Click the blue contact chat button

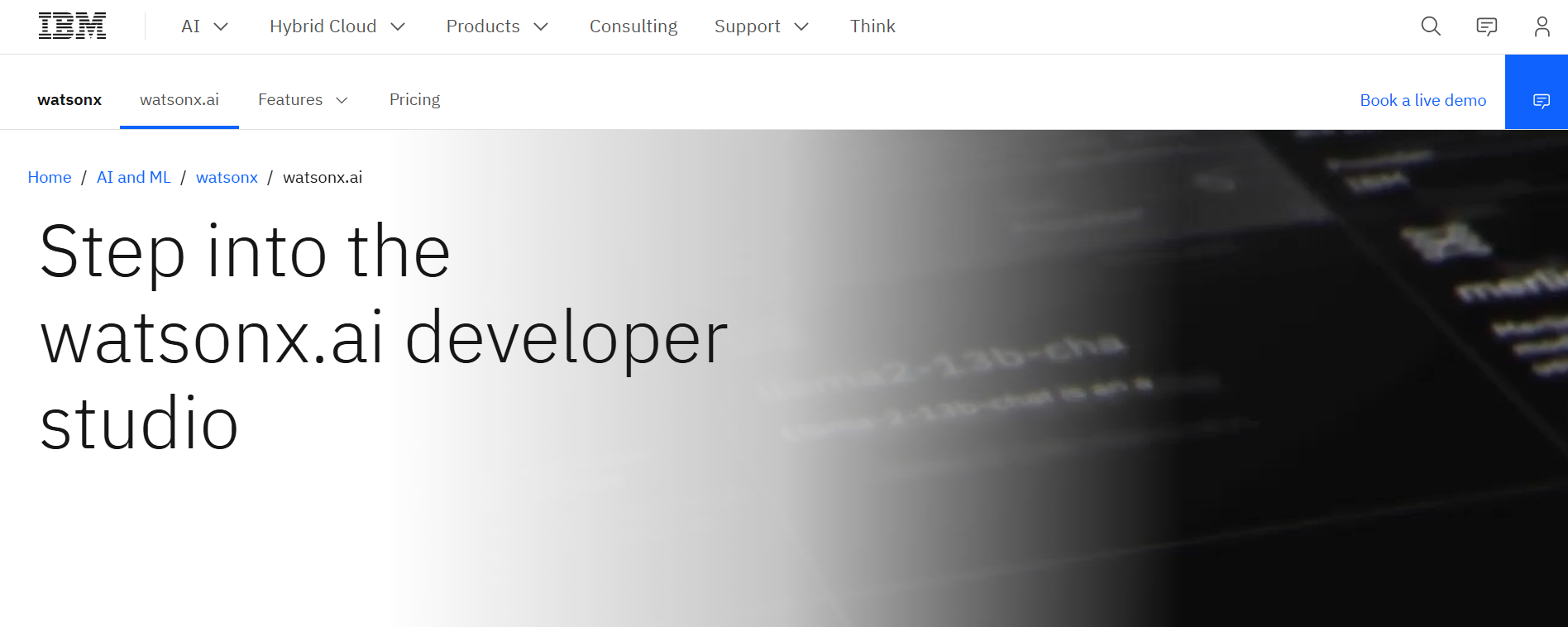(x=1537, y=92)
